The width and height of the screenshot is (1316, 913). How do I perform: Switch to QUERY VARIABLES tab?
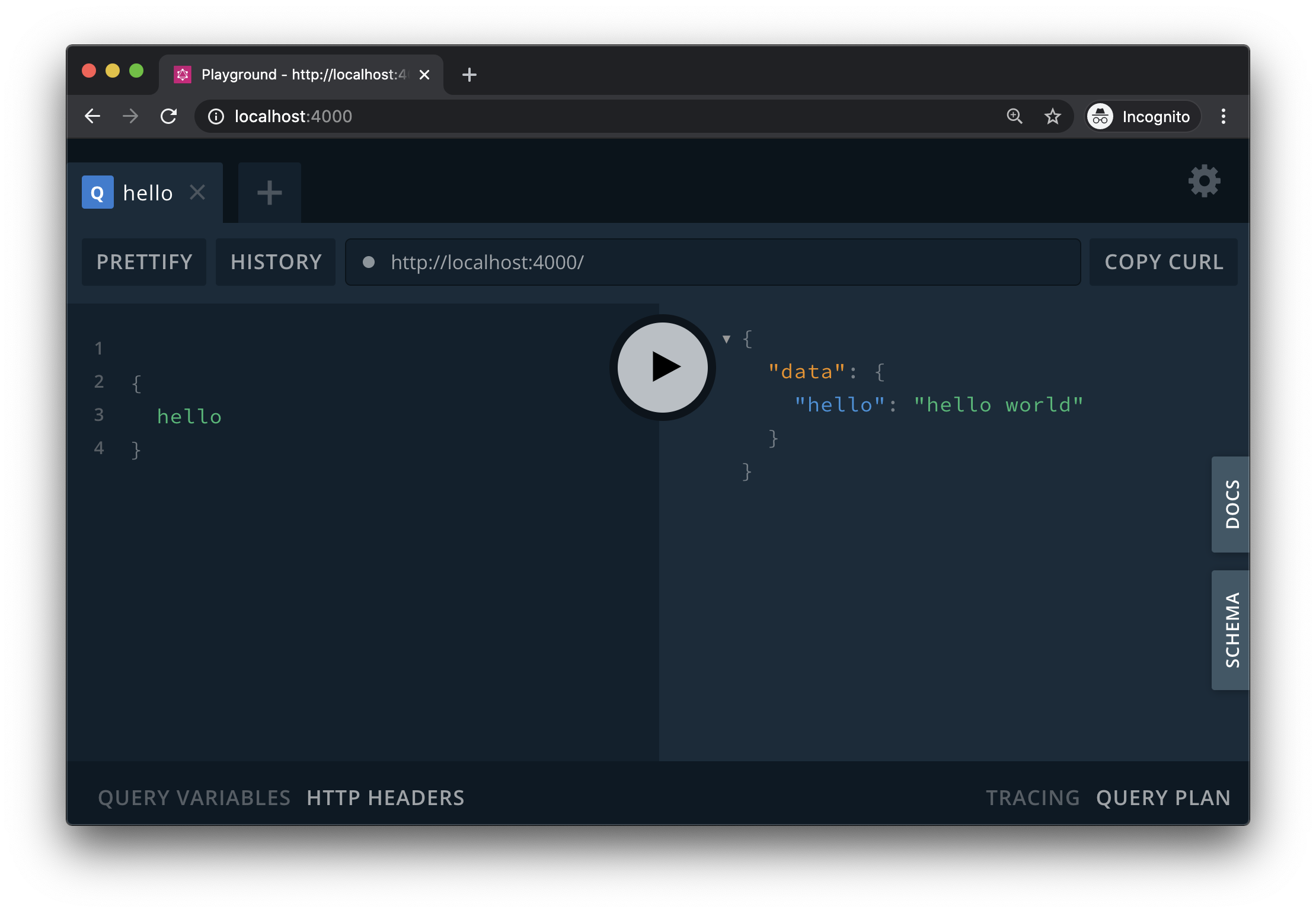click(194, 798)
